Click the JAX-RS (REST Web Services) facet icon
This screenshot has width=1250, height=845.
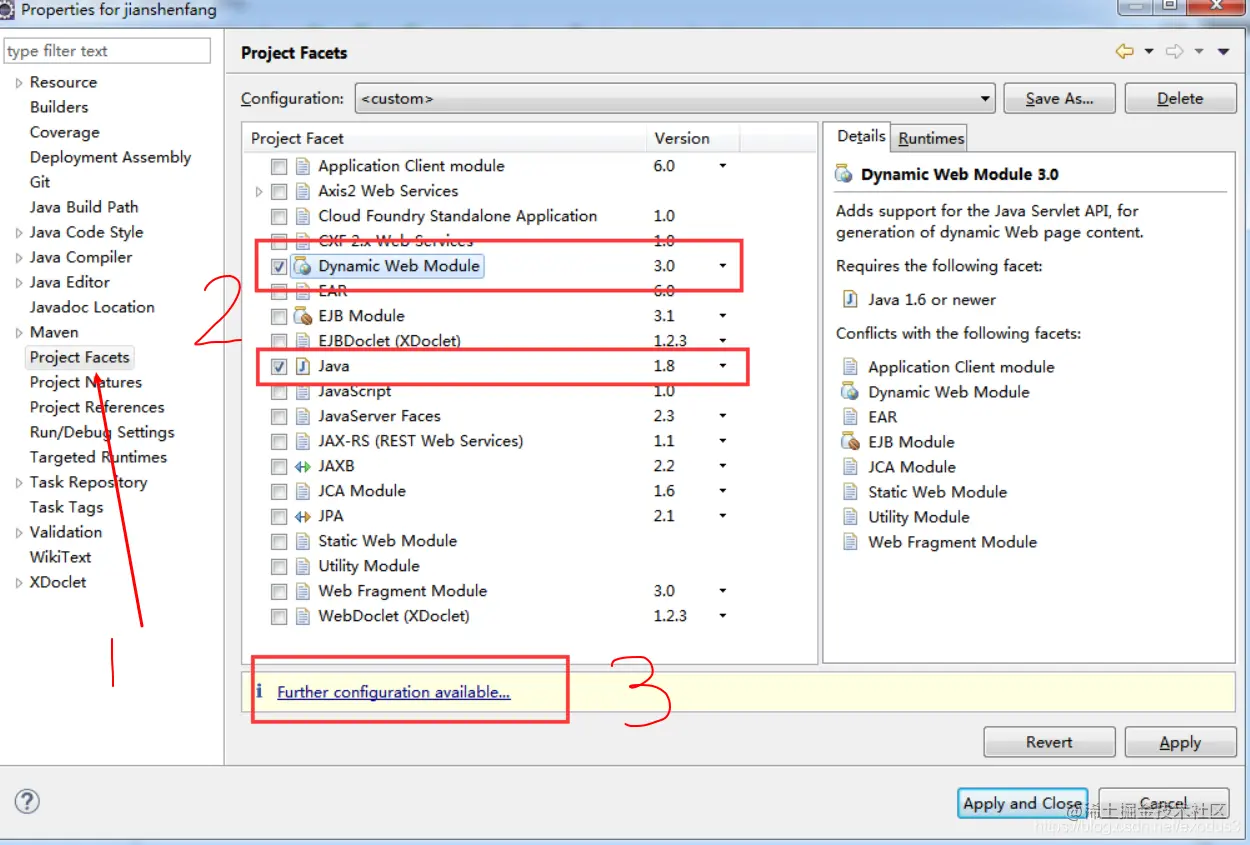tap(303, 441)
